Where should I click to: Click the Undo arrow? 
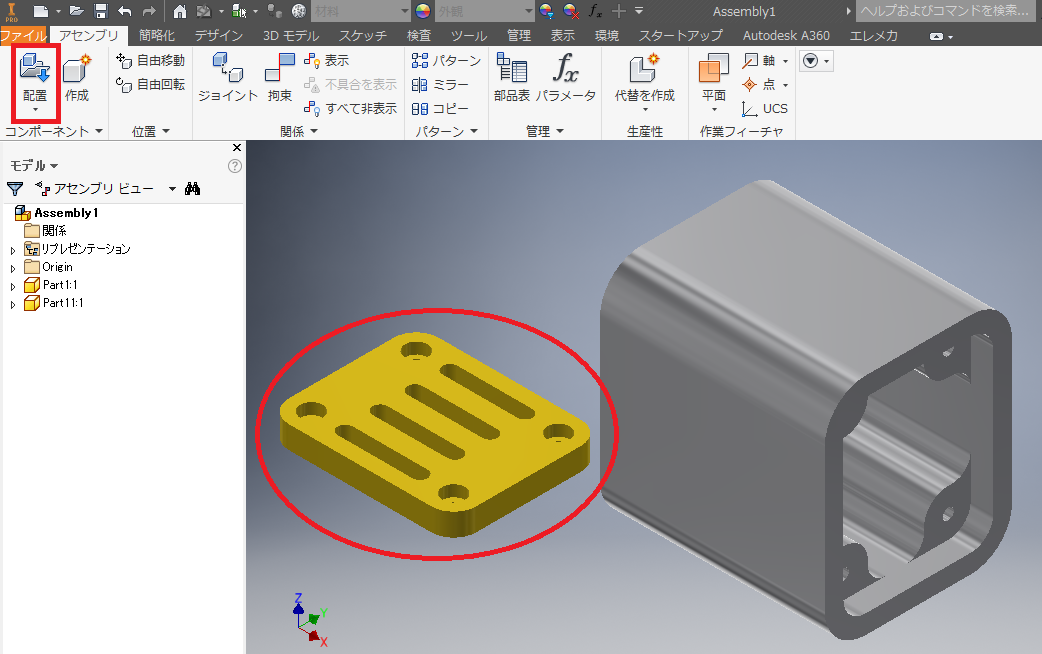[125, 11]
